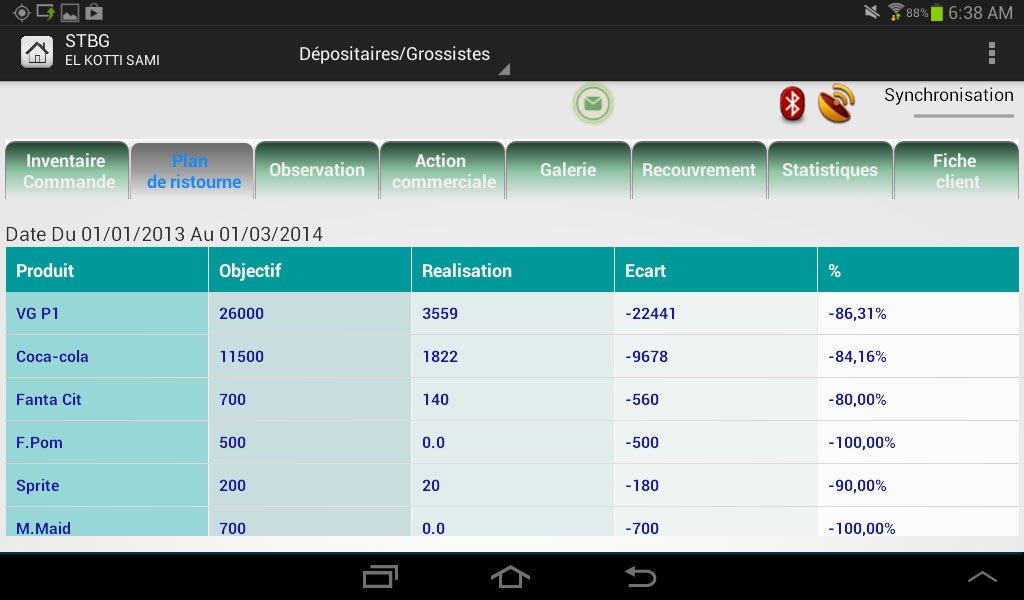
Task: Open the Observation tab
Action: 317,171
